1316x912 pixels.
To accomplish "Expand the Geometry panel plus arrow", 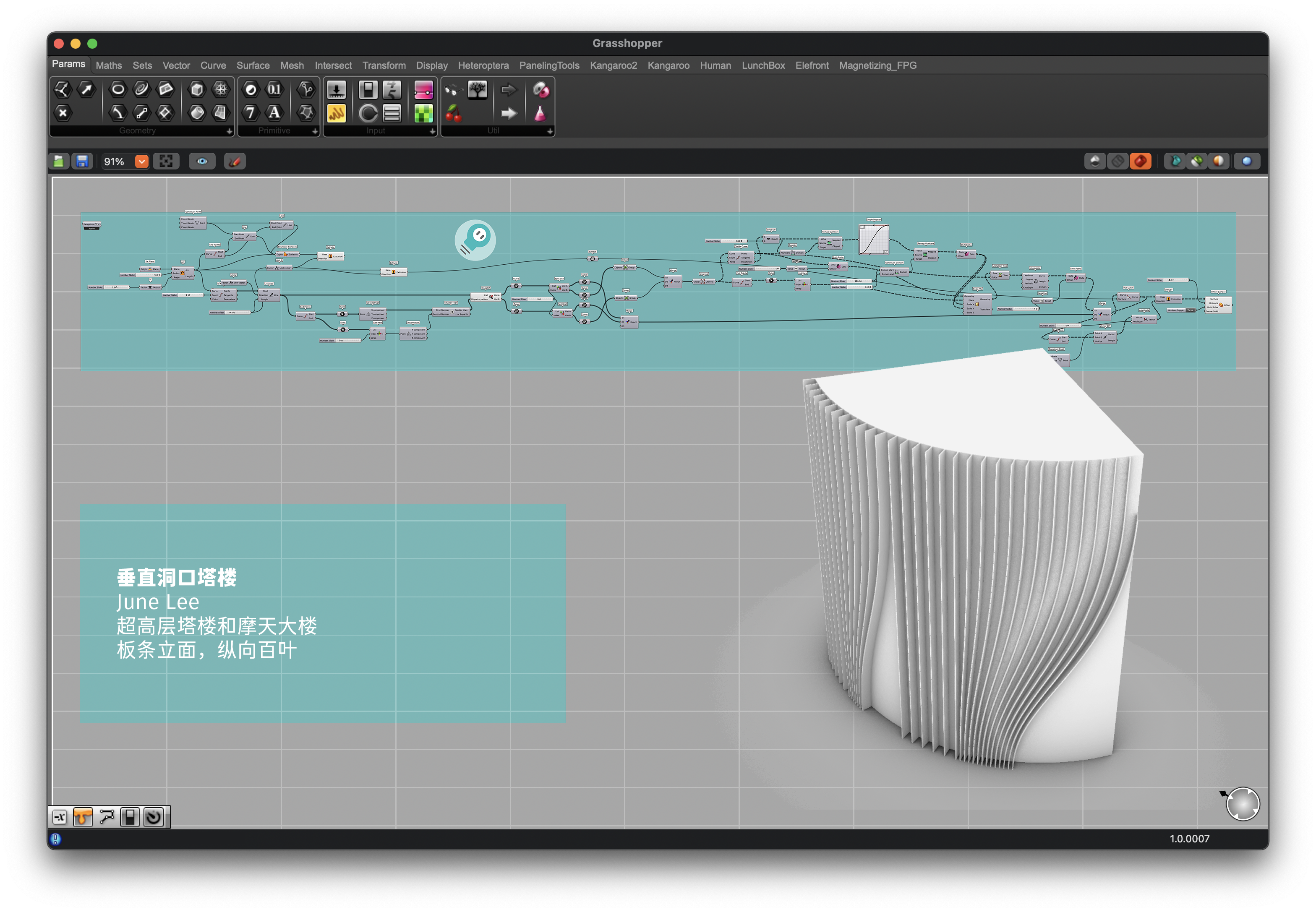I will (229, 131).
